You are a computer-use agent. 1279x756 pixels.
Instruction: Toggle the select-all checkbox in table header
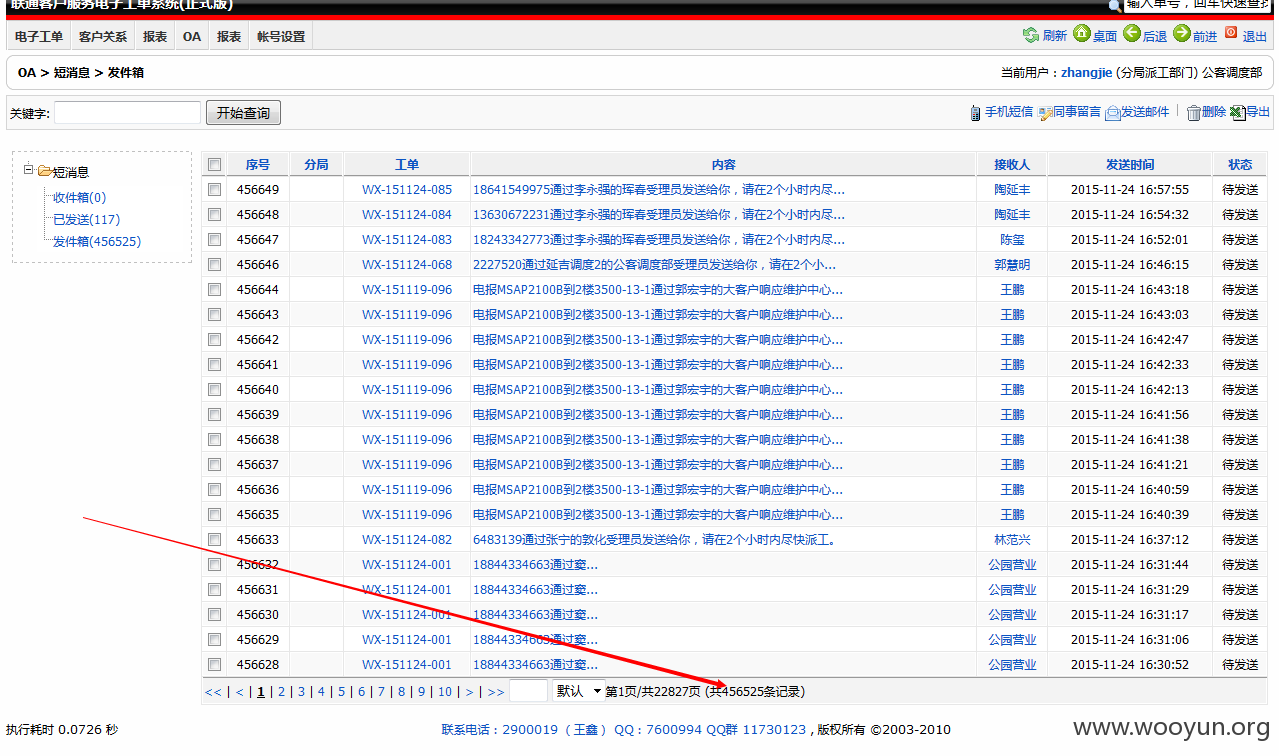[x=214, y=165]
